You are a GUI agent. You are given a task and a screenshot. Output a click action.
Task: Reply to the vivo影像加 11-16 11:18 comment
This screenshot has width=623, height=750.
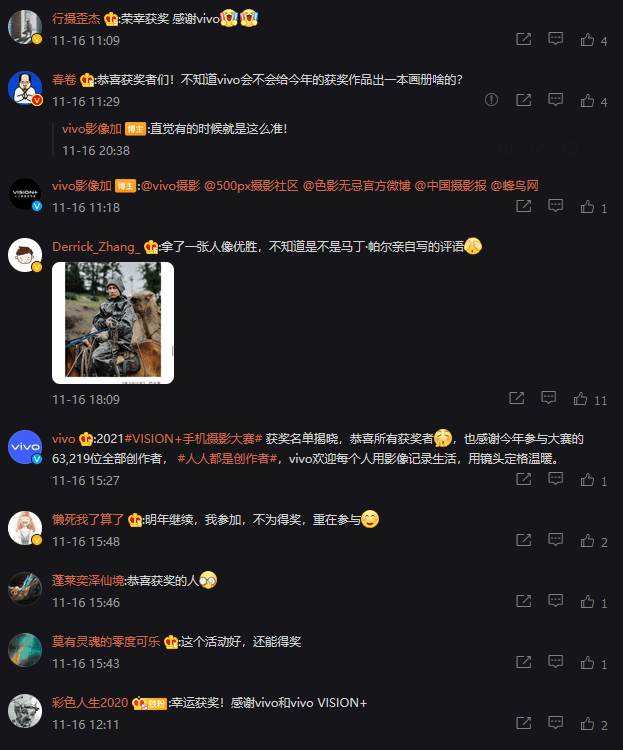click(555, 206)
